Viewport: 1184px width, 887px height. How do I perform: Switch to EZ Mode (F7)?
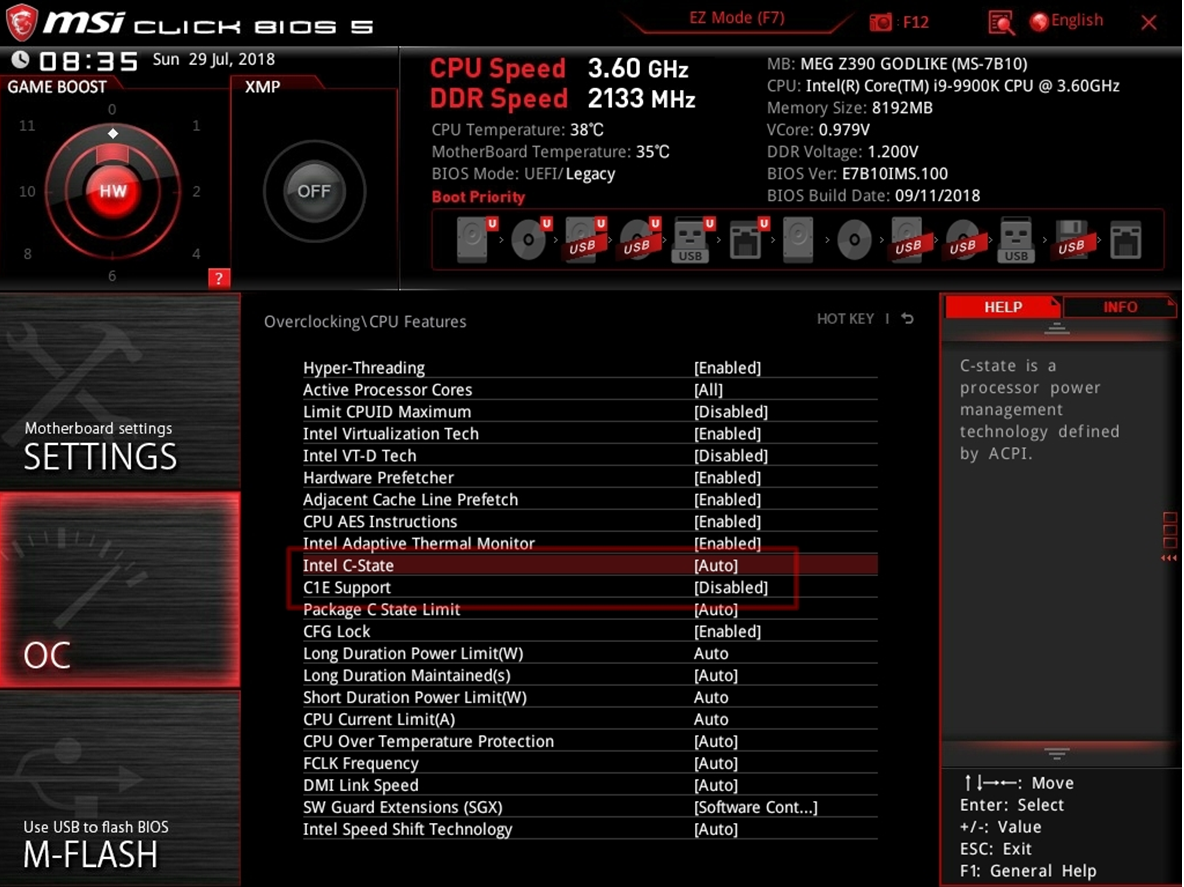737,18
